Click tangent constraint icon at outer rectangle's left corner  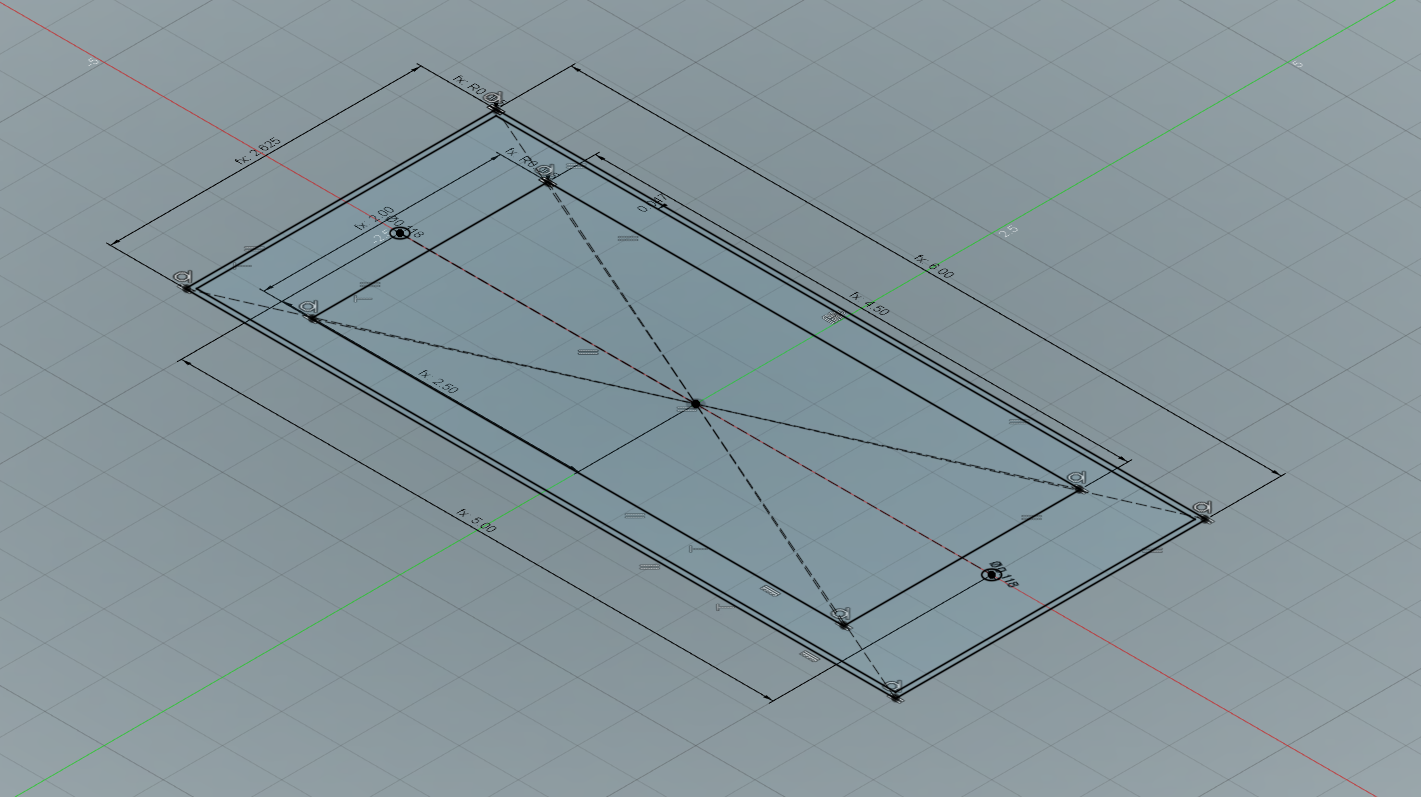[182, 276]
